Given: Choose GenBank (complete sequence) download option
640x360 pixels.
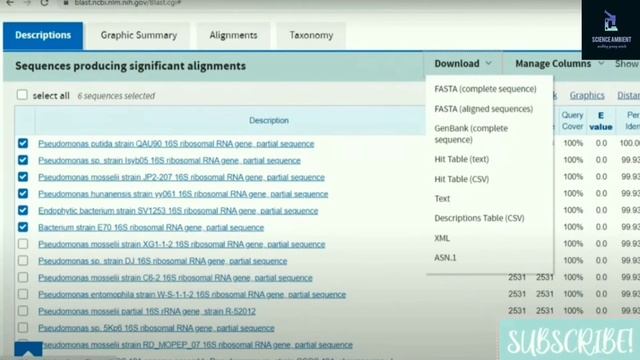Looking at the screenshot, I should pyautogui.click(x=471, y=134).
